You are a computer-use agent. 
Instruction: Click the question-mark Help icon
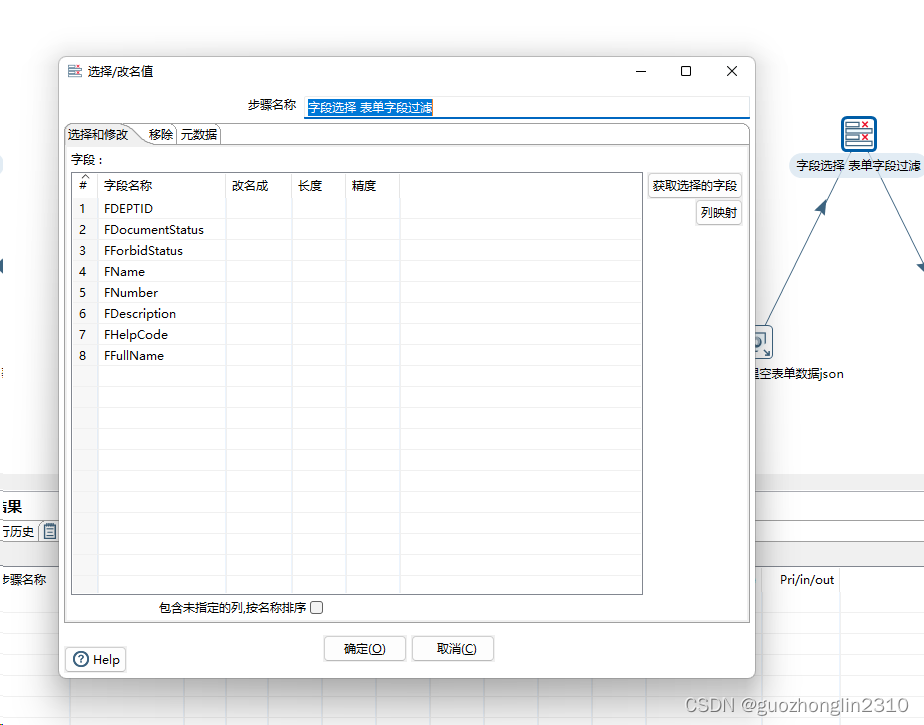[x=79, y=659]
